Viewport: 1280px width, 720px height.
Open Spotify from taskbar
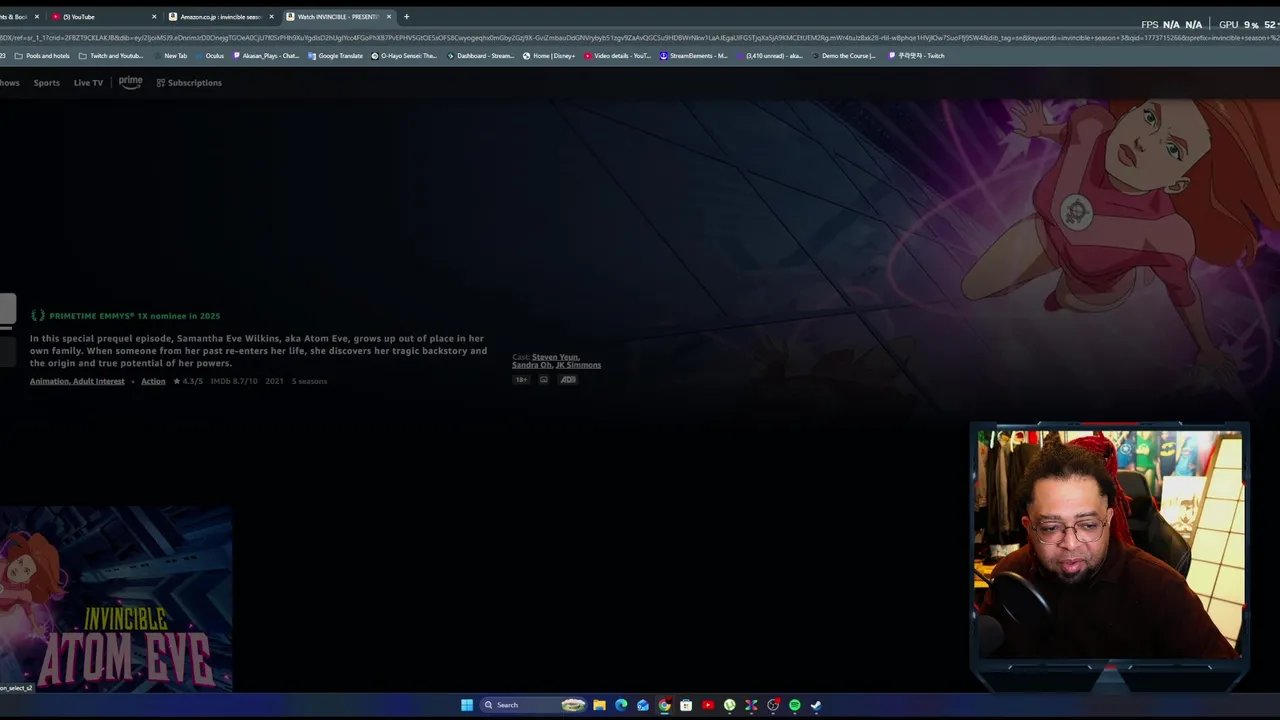pyautogui.click(x=795, y=705)
